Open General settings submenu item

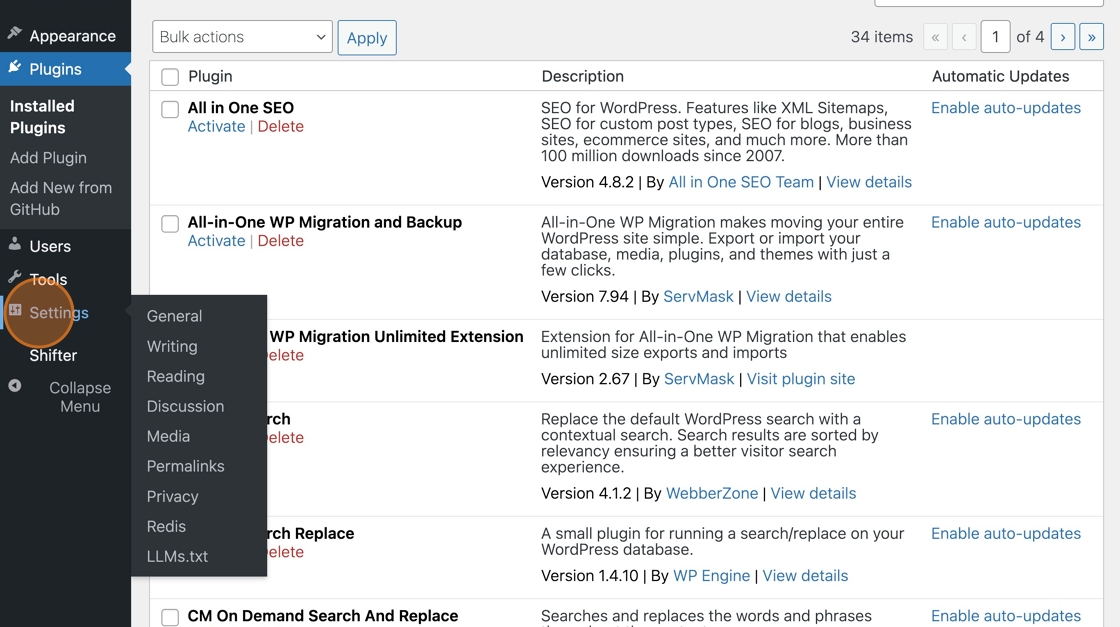coord(174,316)
